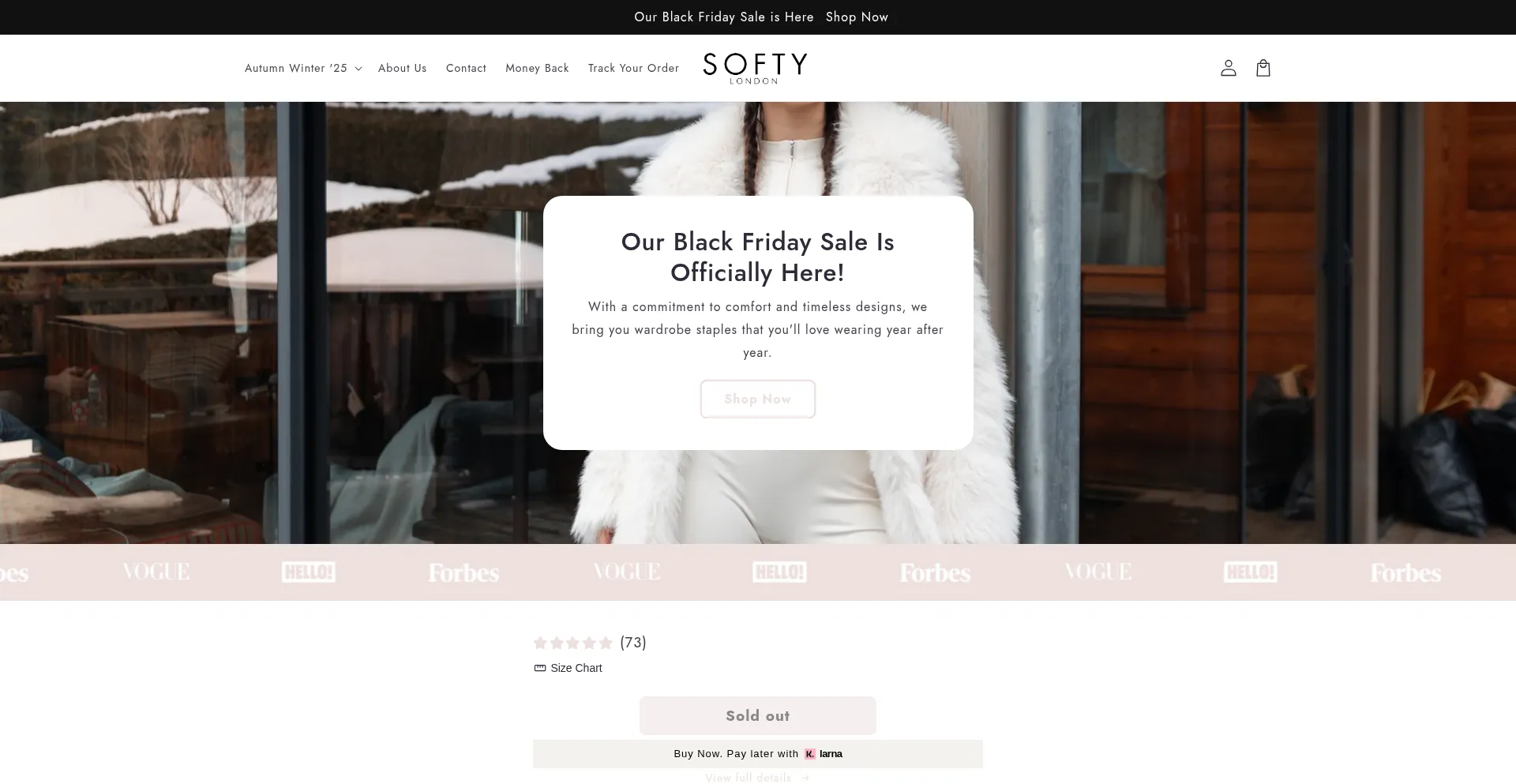Click Shop Now in the top announcement bar
Viewport: 1516px width, 784px height.
pos(857,17)
